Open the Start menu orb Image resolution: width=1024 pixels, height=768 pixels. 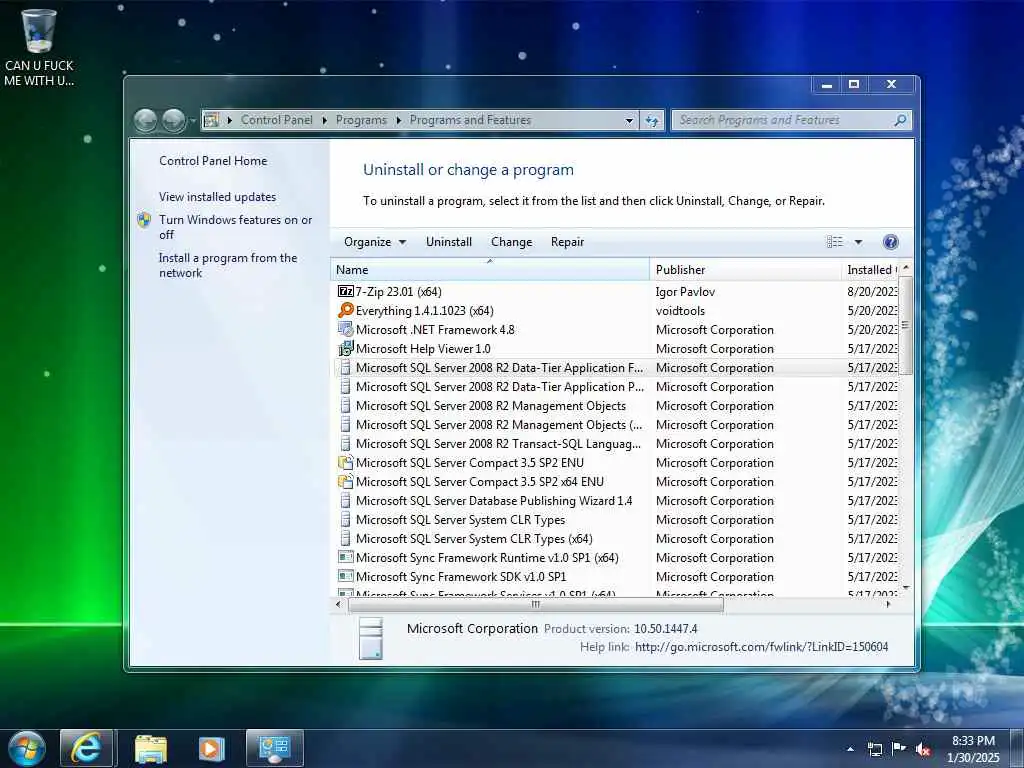(x=27, y=749)
